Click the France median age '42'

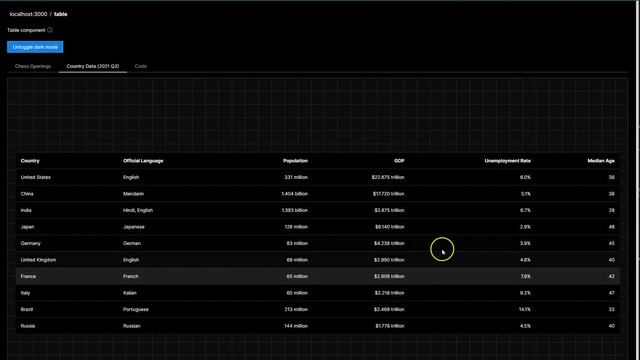611,276
